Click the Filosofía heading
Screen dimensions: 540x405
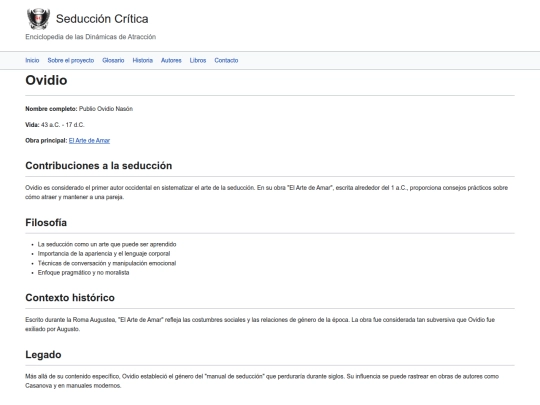(x=46, y=222)
